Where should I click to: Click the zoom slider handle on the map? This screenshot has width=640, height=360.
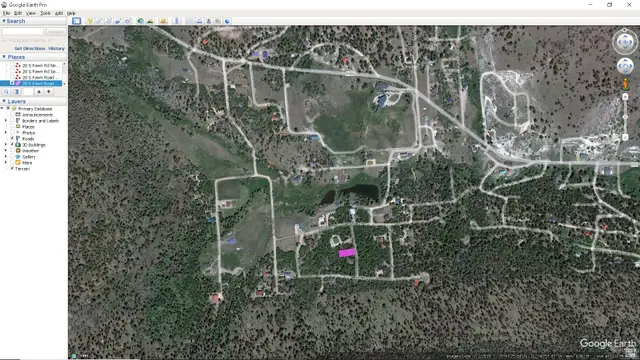point(625,117)
